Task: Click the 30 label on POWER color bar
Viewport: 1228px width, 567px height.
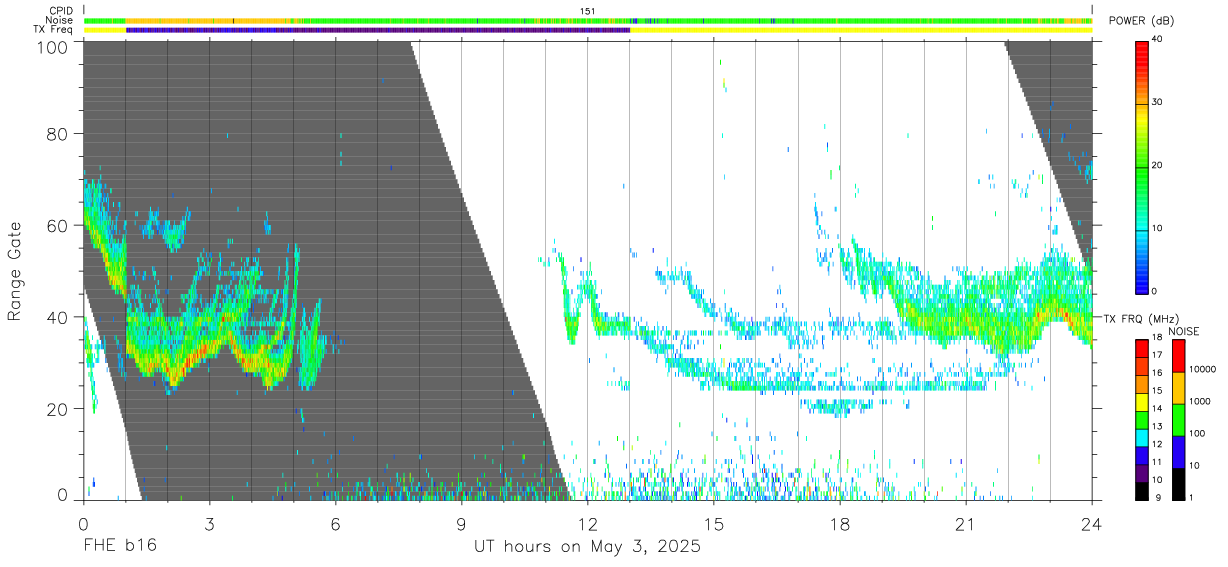Action: (x=1158, y=102)
